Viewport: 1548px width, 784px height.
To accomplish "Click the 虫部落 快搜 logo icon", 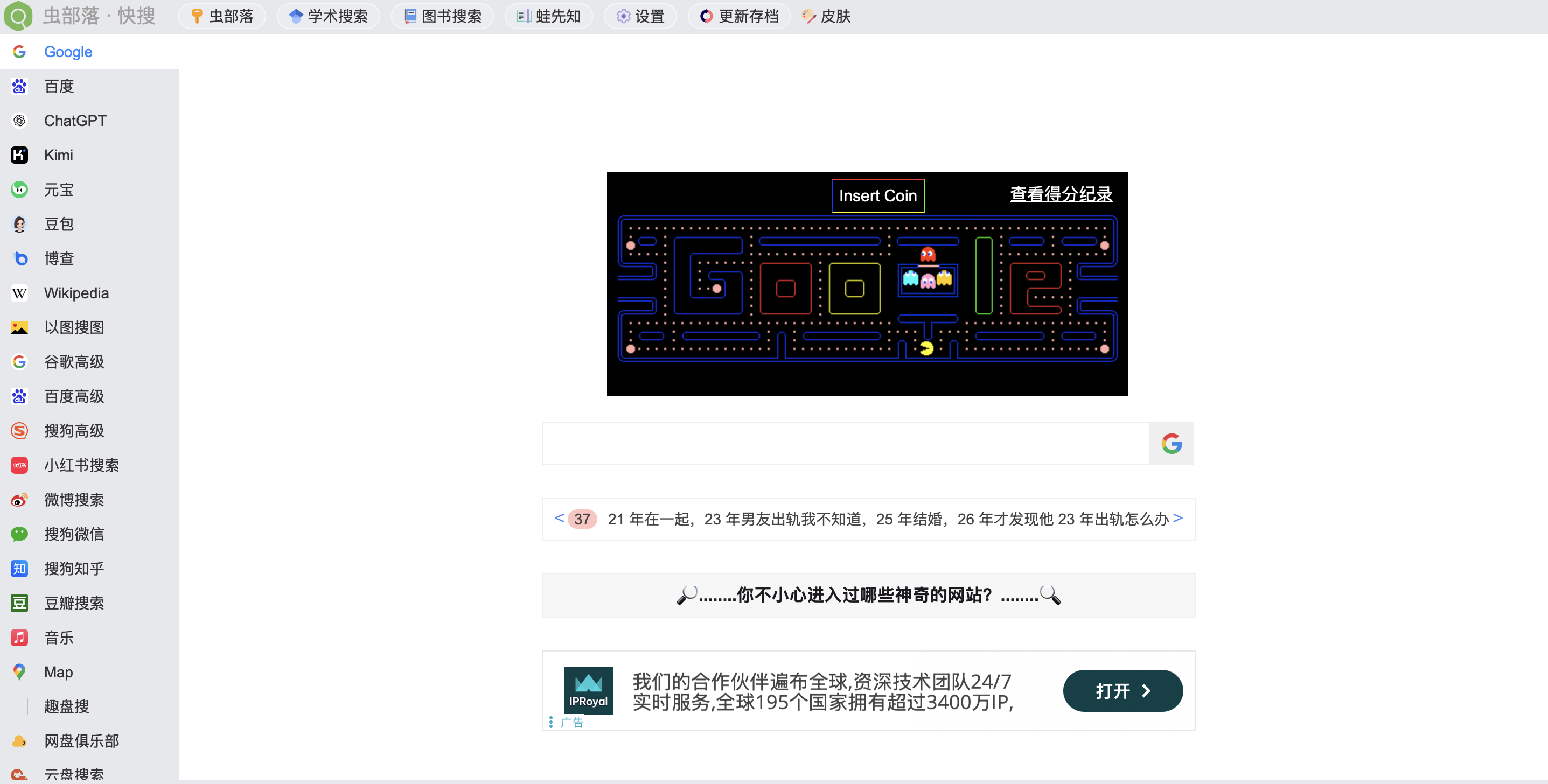I will 18,16.
